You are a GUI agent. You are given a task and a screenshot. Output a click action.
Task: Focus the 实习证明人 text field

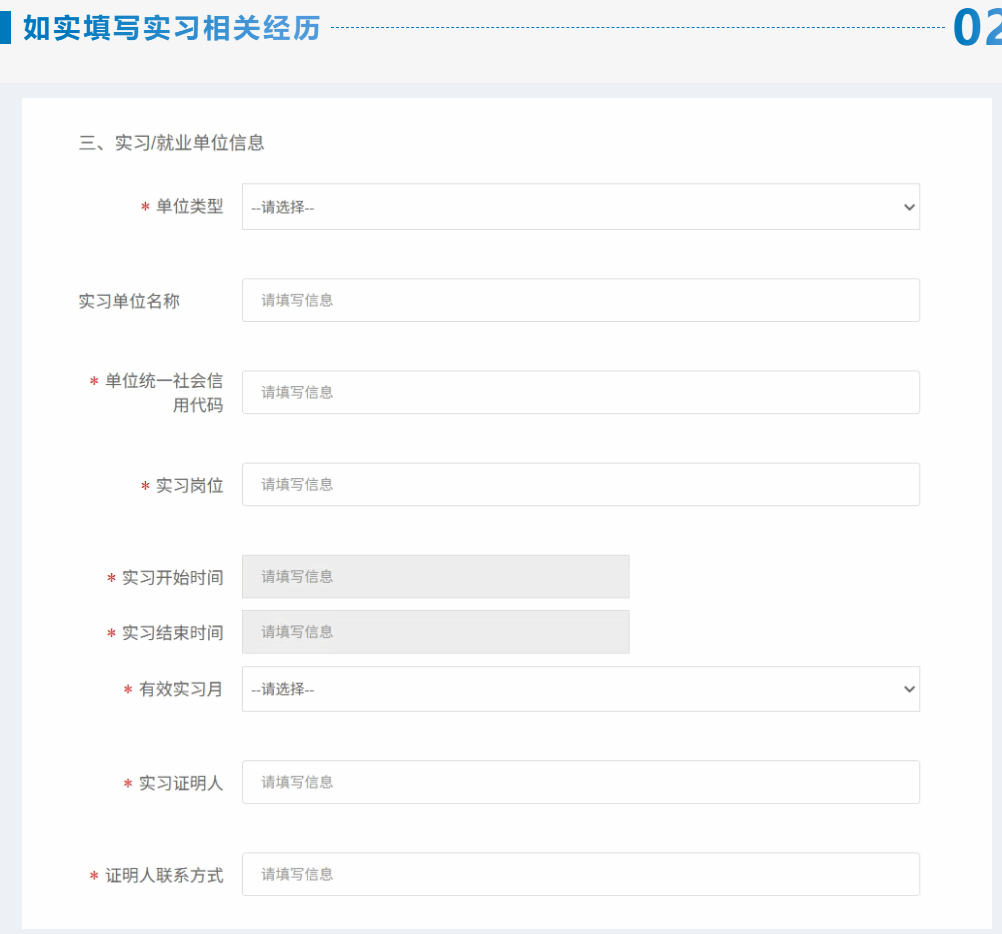(x=580, y=782)
